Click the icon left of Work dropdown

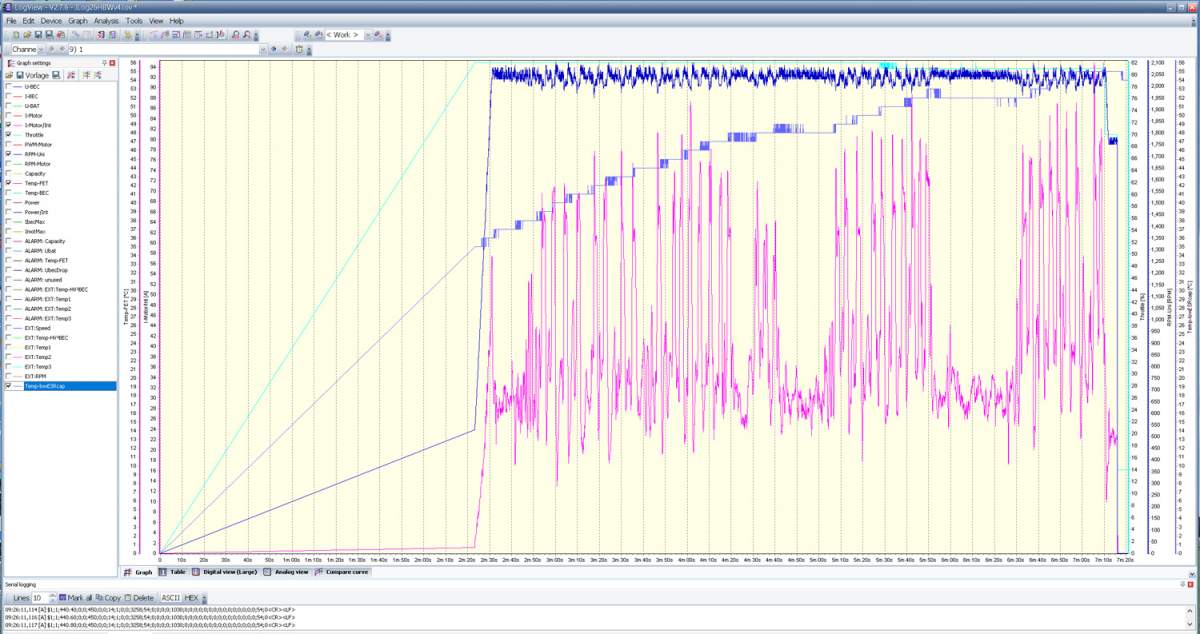[x=317, y=34]
